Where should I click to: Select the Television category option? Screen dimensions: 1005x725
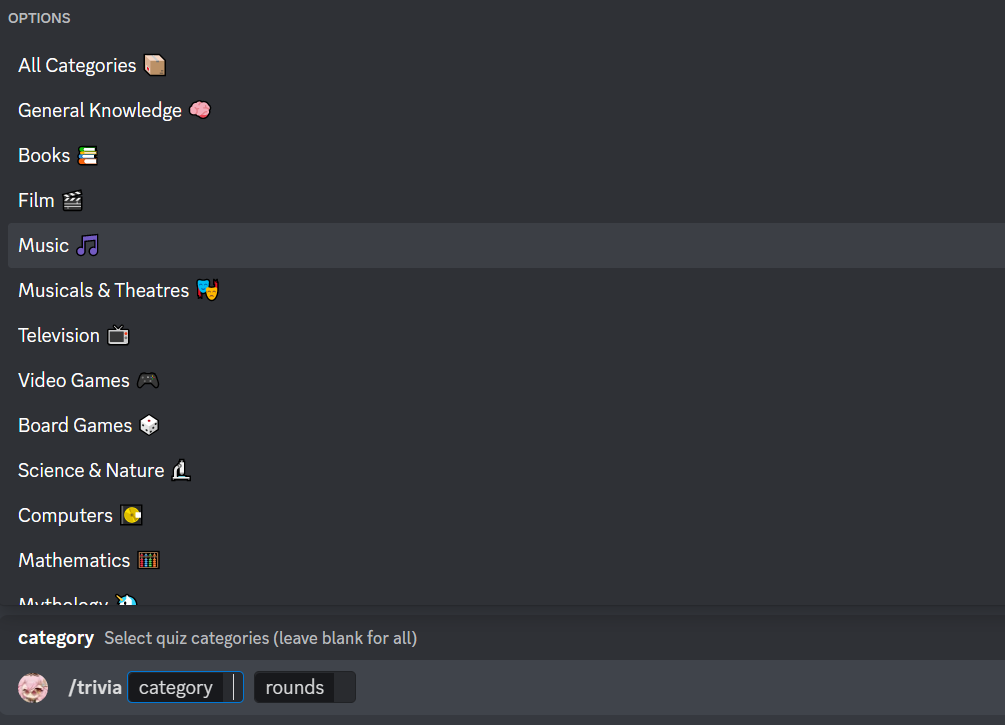click(506, 335)
